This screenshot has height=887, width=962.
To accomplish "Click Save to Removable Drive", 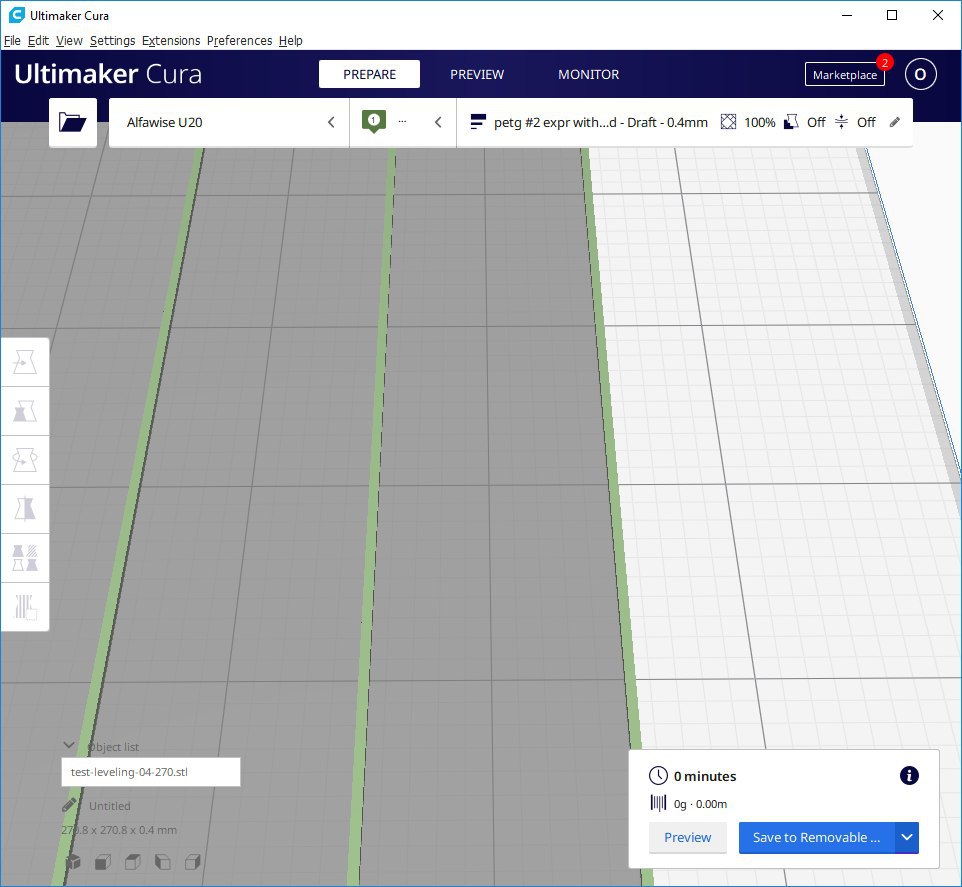I will [x=817, y=837].
